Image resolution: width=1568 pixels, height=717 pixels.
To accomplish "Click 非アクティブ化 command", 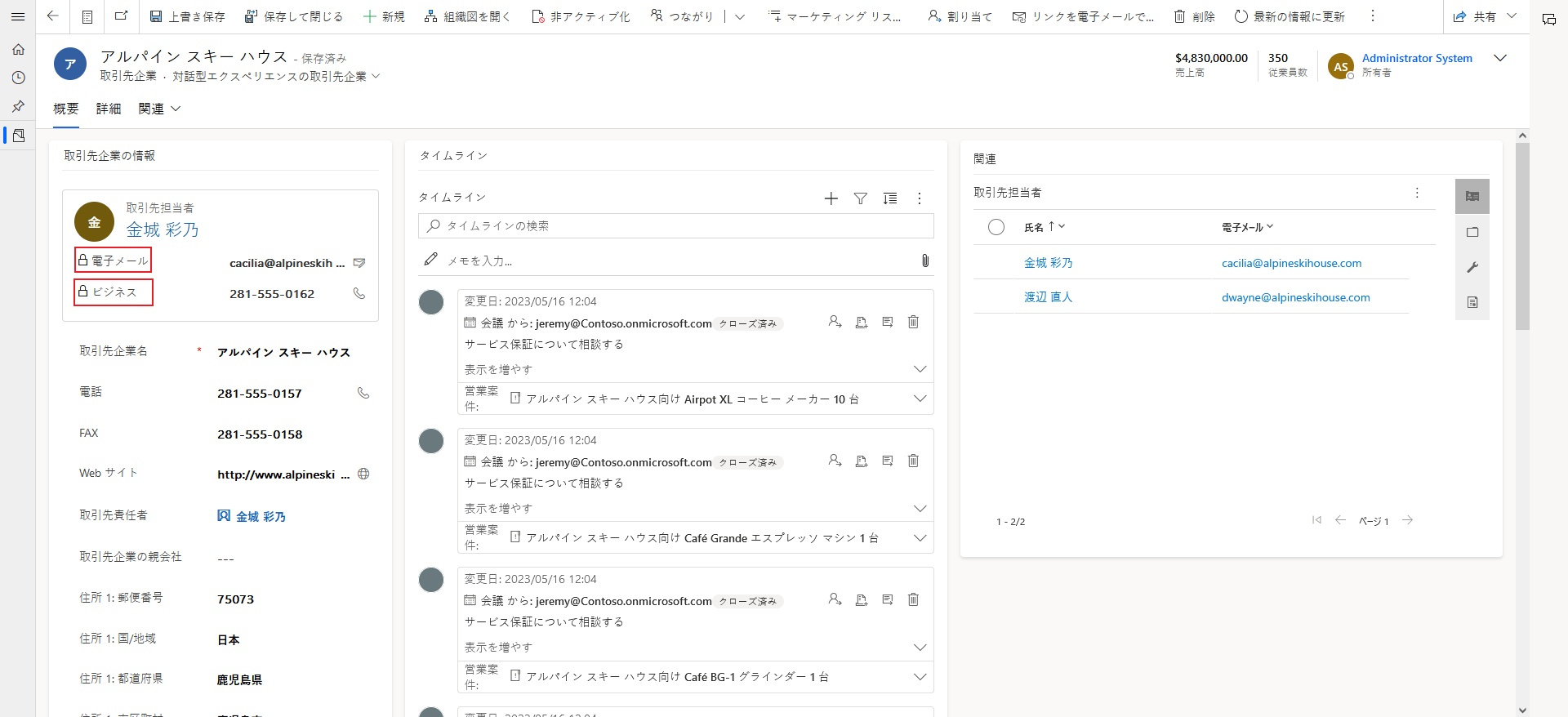I will (581, 16).
